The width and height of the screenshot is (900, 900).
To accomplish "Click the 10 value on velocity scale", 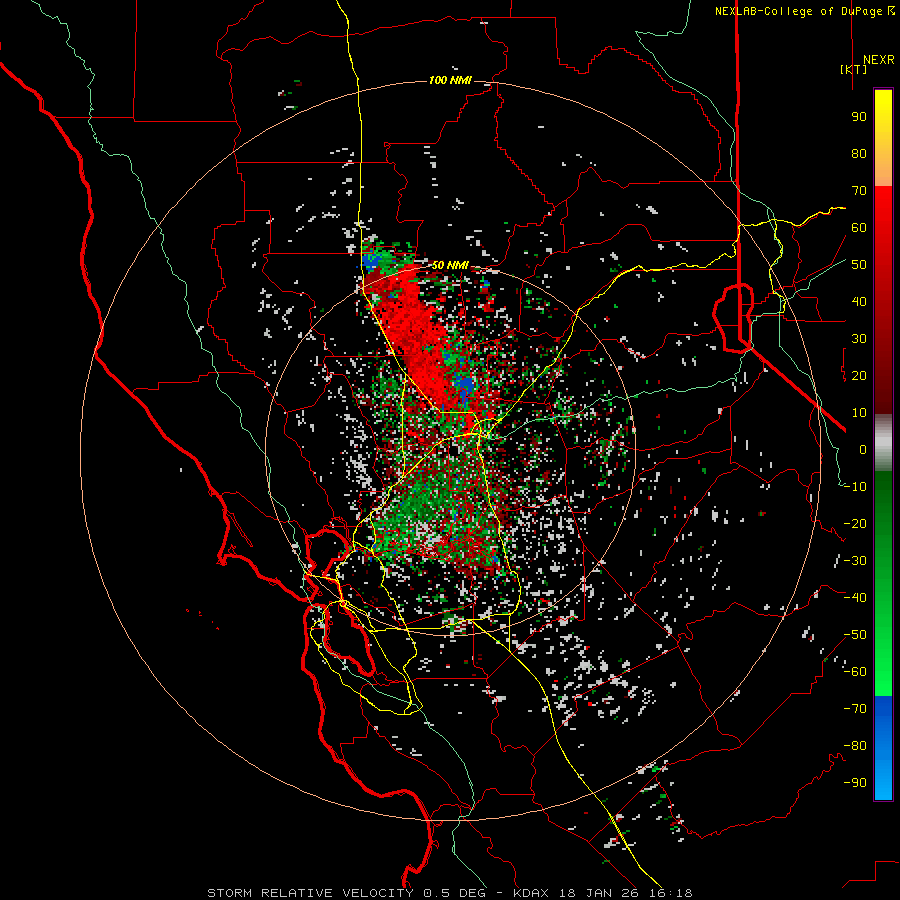I will (859, 413).
